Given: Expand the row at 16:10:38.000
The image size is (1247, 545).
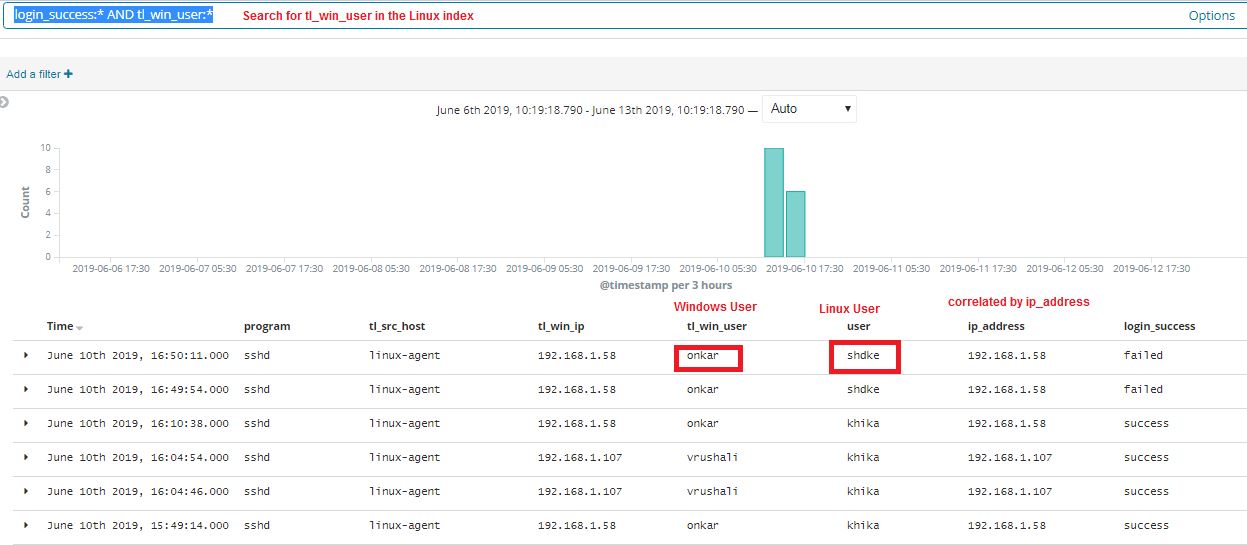Looking at the screenshot, I should 26,424.
